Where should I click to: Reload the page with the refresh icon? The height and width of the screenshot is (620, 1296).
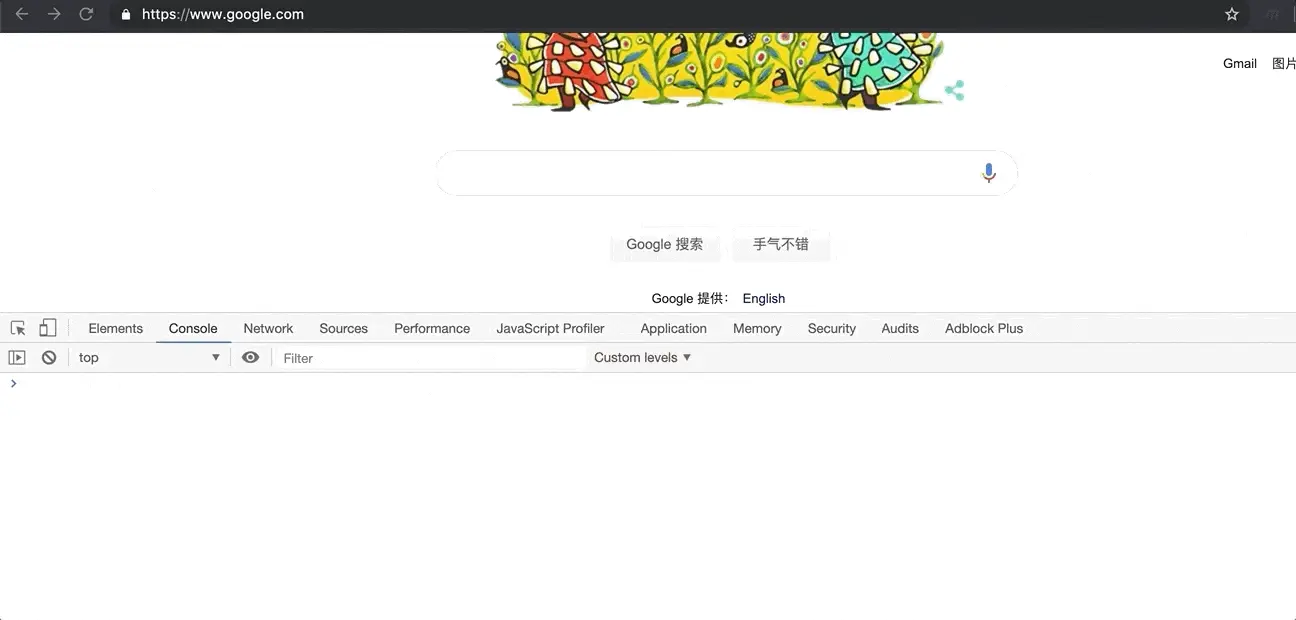tap(86, 14)
